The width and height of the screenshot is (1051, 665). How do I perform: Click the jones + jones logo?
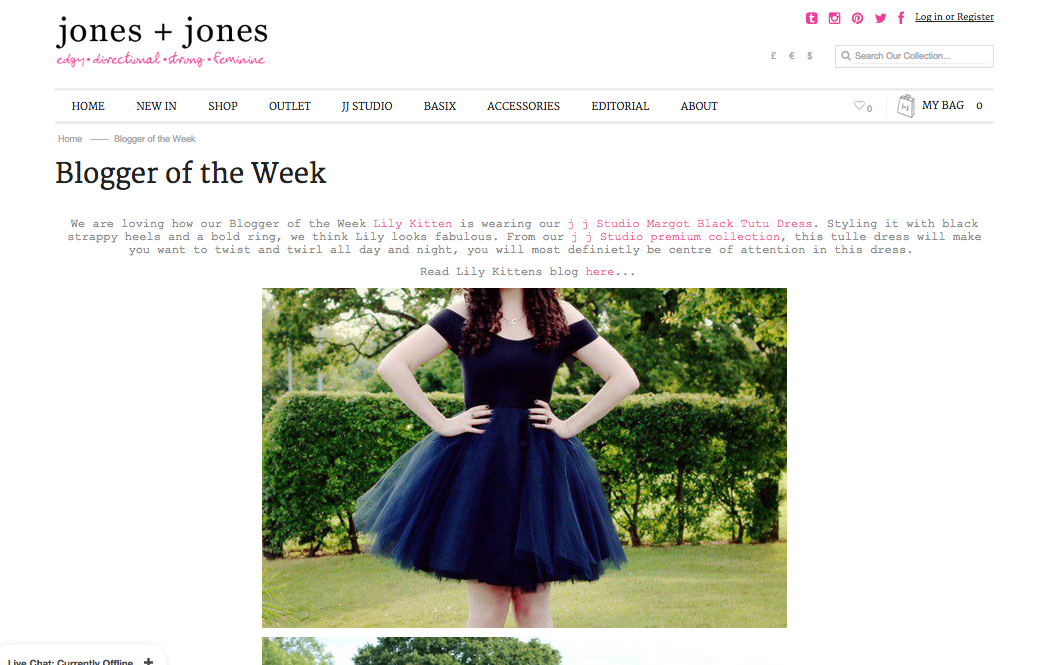pyautogui.click(x=162, y=40)
